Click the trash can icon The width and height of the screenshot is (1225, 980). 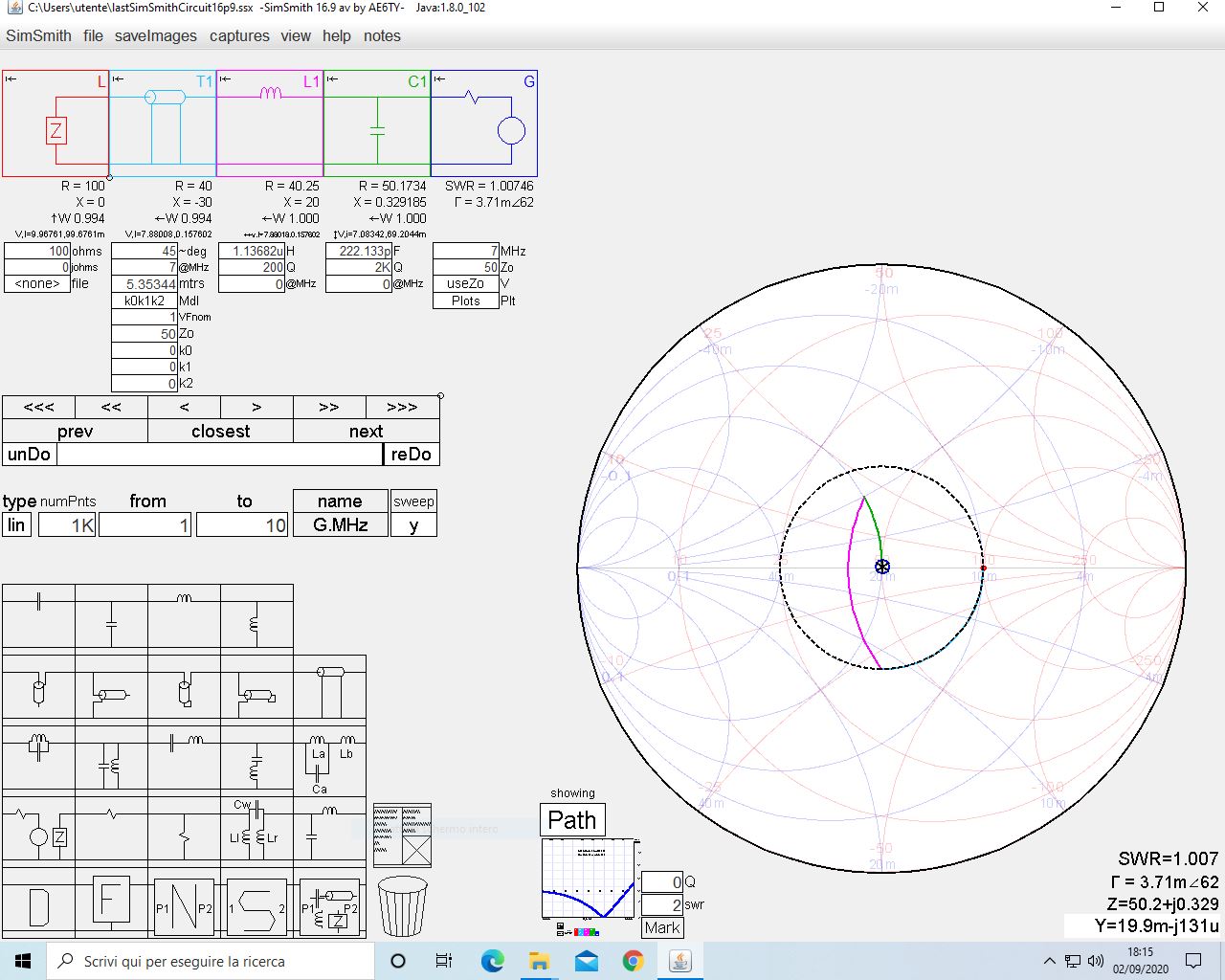(402, 906)
